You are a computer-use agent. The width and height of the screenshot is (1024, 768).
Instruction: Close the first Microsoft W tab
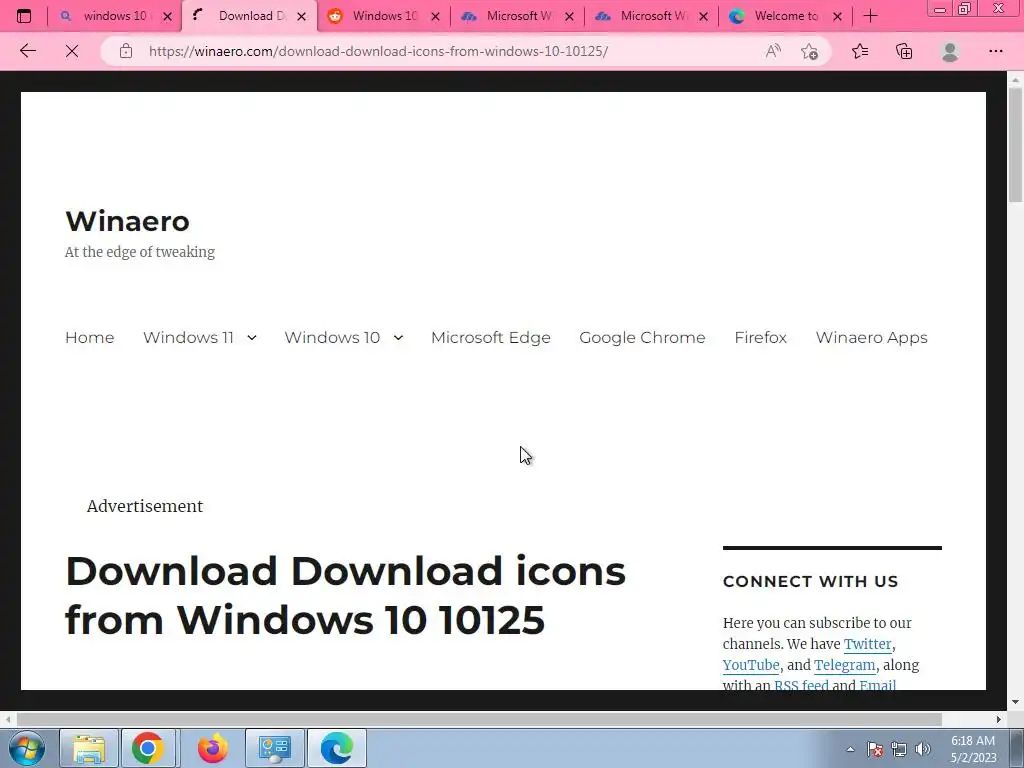click(569, 16)
